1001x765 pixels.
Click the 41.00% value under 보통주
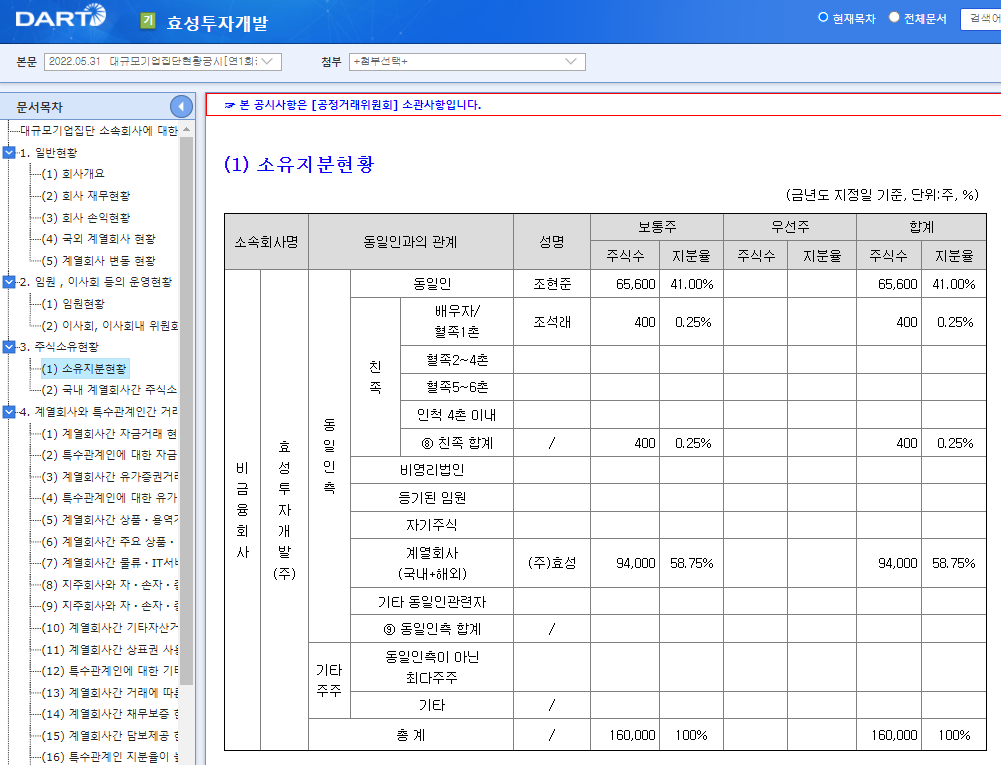click(691, 284)
